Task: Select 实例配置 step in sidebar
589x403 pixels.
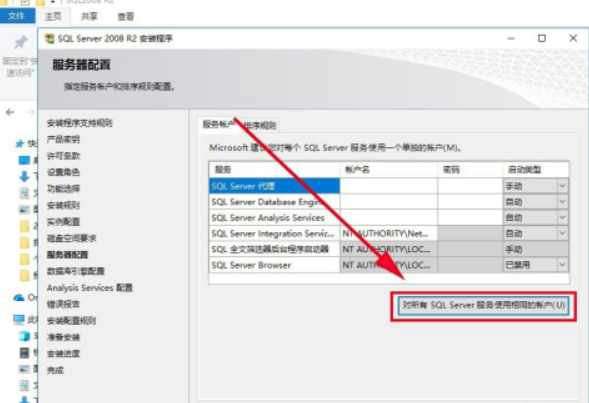Action: tap(63, 222)
